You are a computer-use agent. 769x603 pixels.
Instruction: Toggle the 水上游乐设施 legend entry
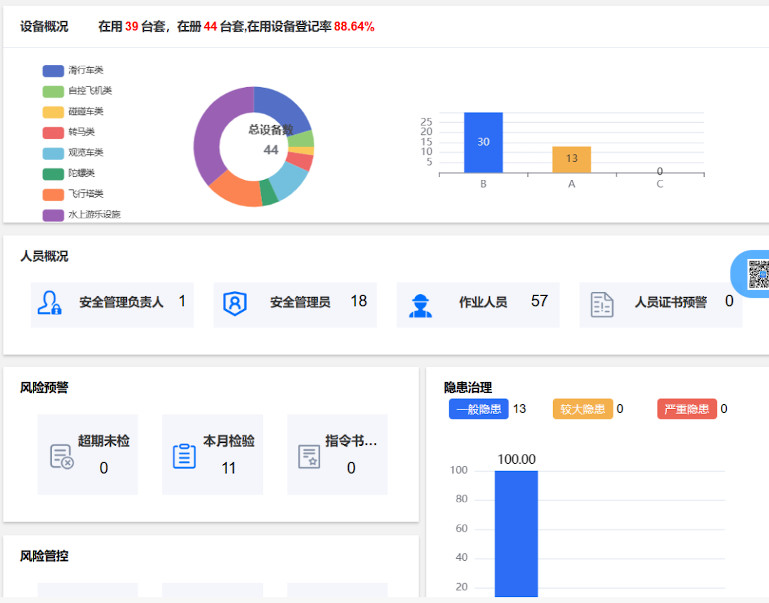82,215
